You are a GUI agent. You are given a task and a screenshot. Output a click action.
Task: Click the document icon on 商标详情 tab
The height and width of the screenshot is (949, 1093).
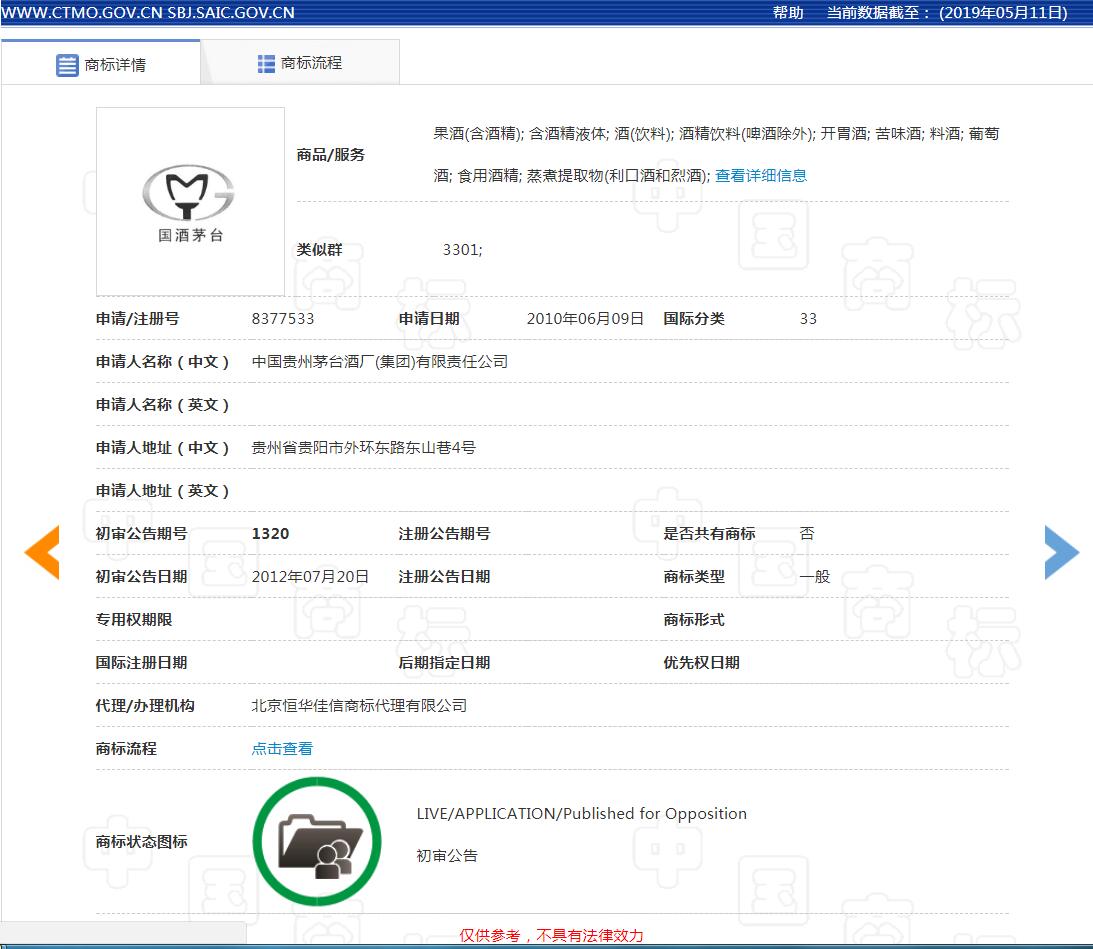click(x=67, y=63)
